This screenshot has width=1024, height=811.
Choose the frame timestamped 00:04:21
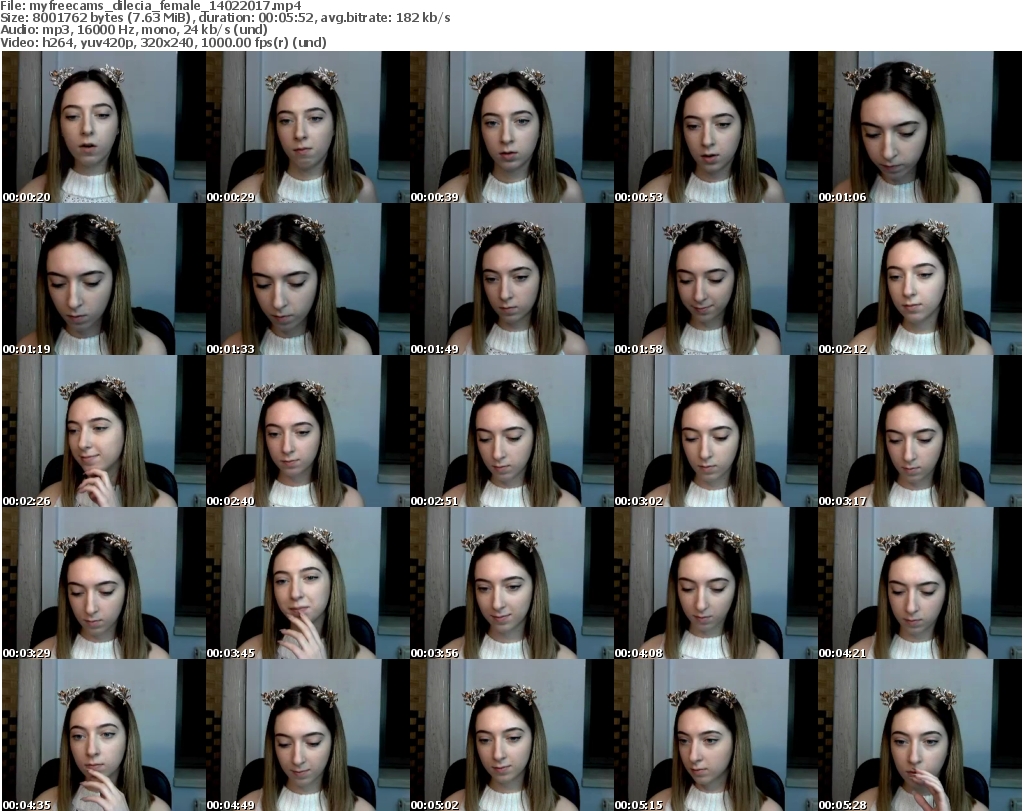(x=919, y=583)
